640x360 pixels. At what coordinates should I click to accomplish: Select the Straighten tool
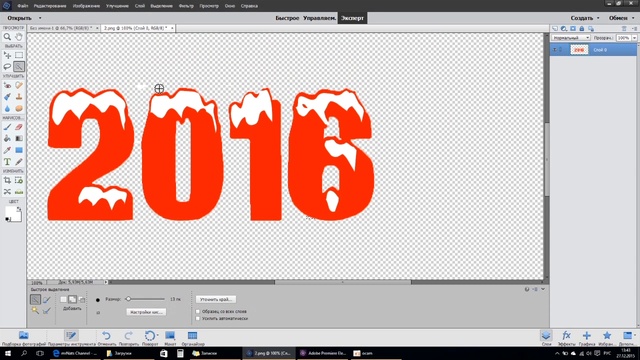click(x=19, y=191)
